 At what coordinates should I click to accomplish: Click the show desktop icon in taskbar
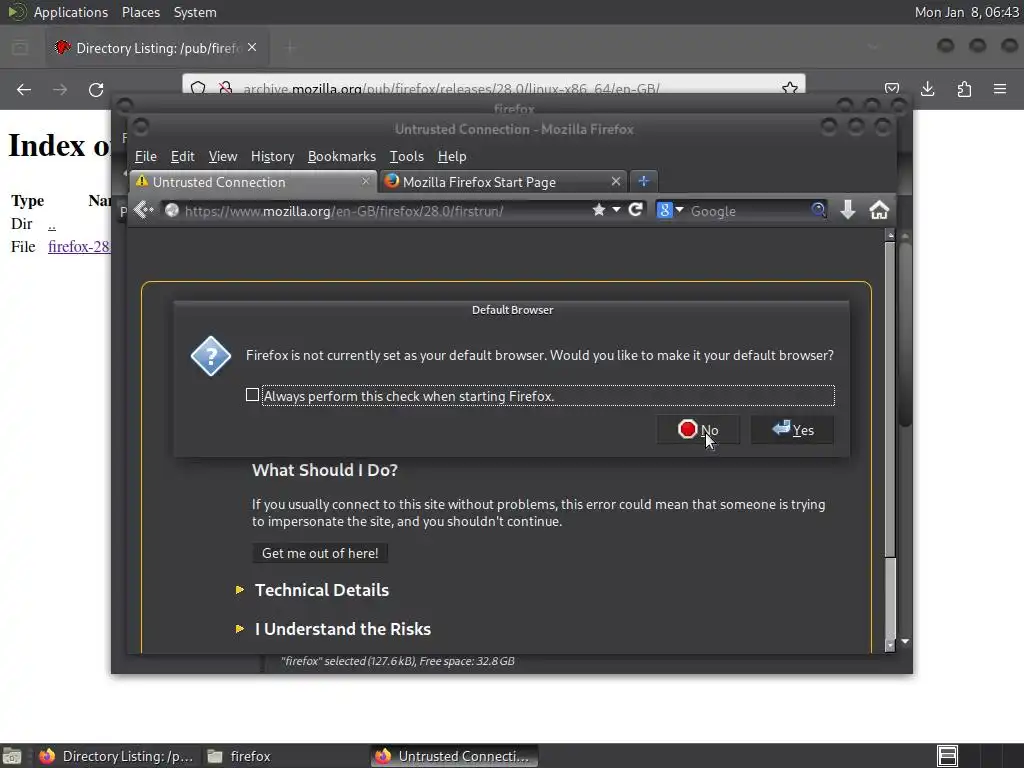12,756
